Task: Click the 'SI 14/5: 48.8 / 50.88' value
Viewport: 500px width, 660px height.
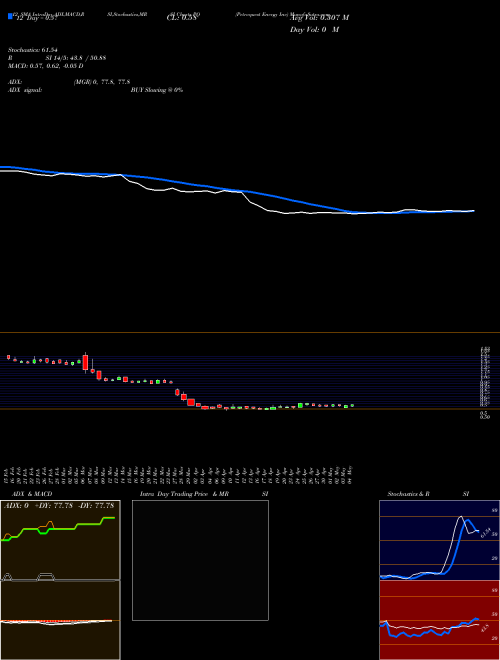Action: click(76, 58)
